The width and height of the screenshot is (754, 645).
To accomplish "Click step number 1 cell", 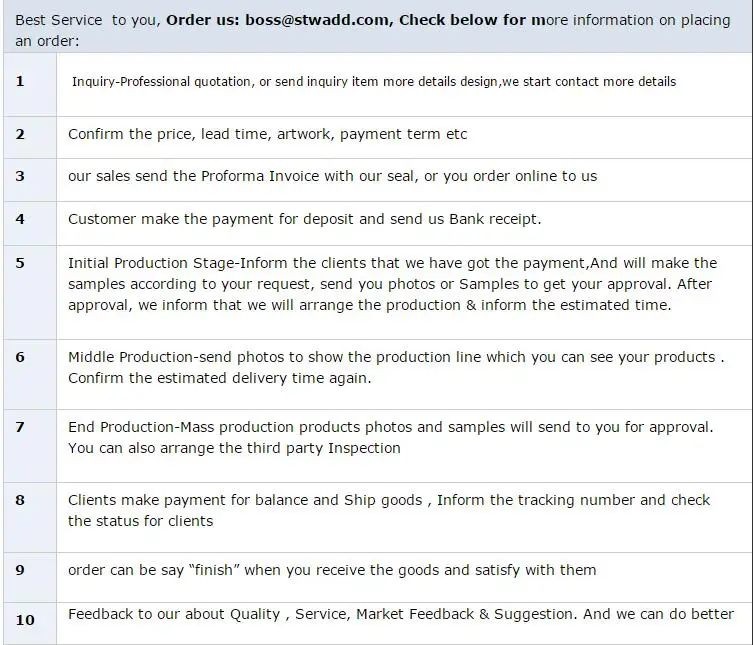I will (30, 85).
